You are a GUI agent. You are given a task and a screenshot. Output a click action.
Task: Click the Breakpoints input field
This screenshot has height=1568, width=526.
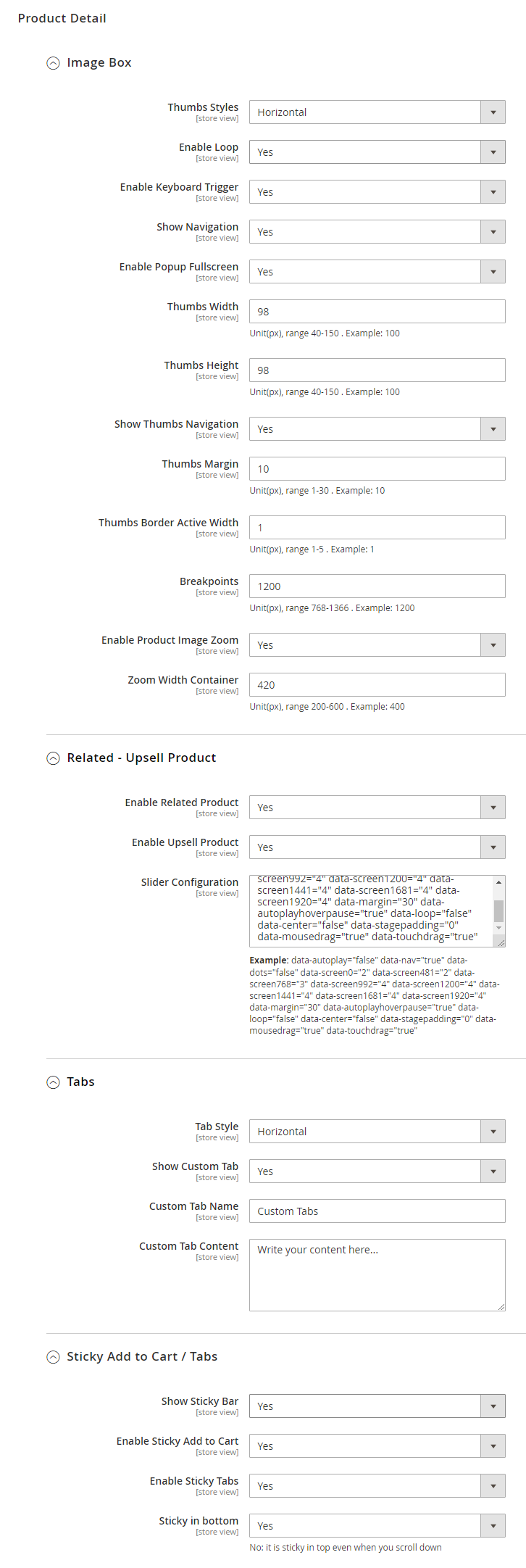(x=377, y=586)
